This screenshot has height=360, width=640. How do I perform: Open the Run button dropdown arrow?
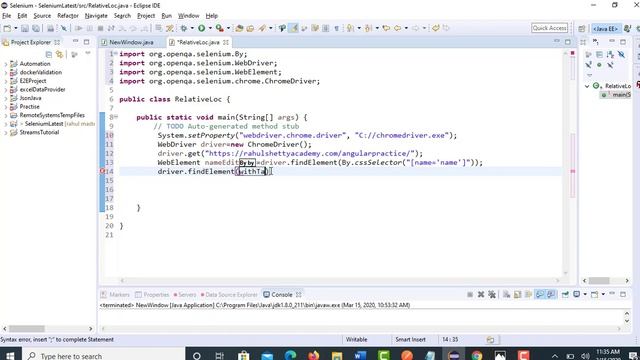click(210, 28)
